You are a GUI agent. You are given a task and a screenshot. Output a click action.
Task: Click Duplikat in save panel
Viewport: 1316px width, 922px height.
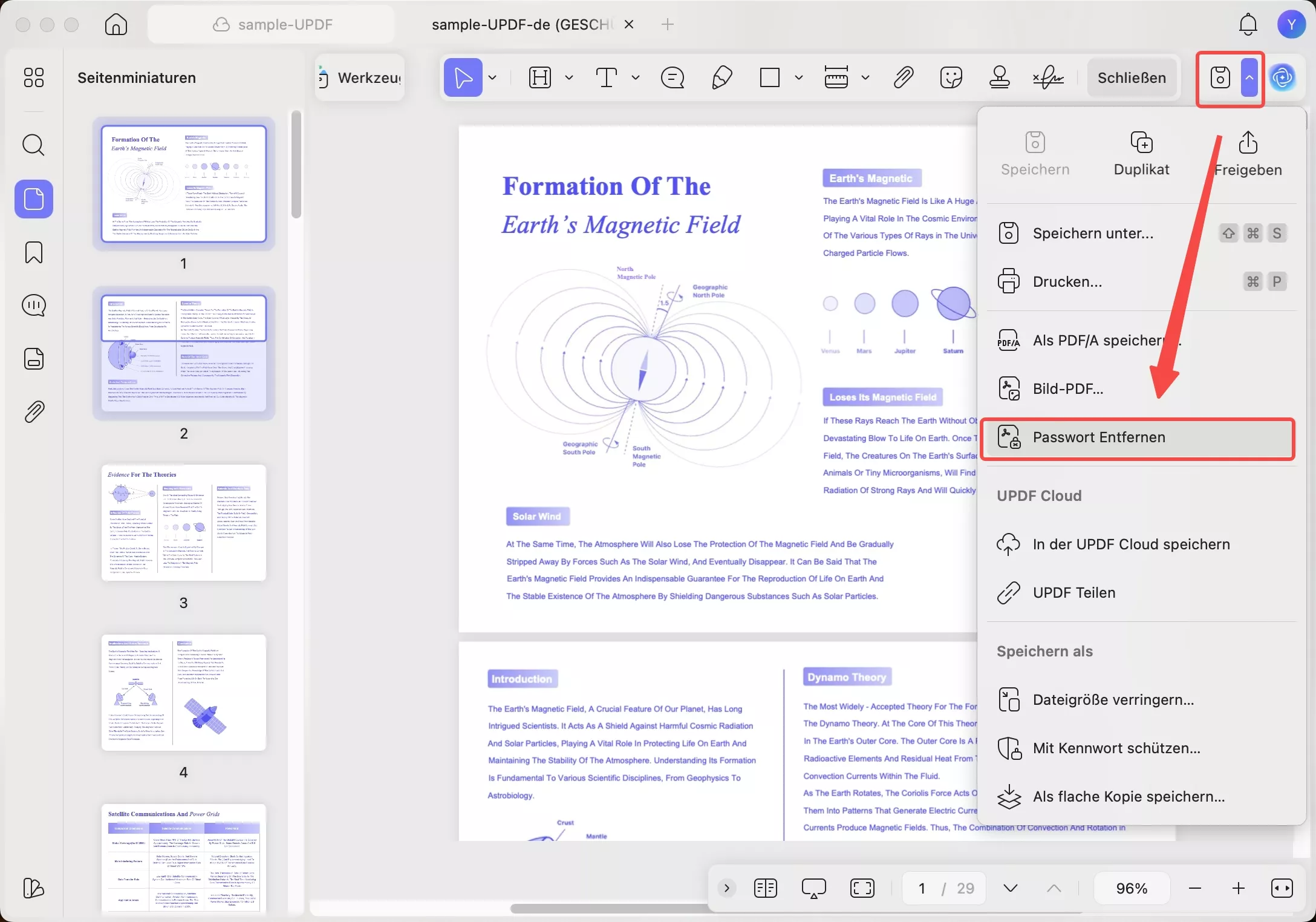(x=1141, y=154)
